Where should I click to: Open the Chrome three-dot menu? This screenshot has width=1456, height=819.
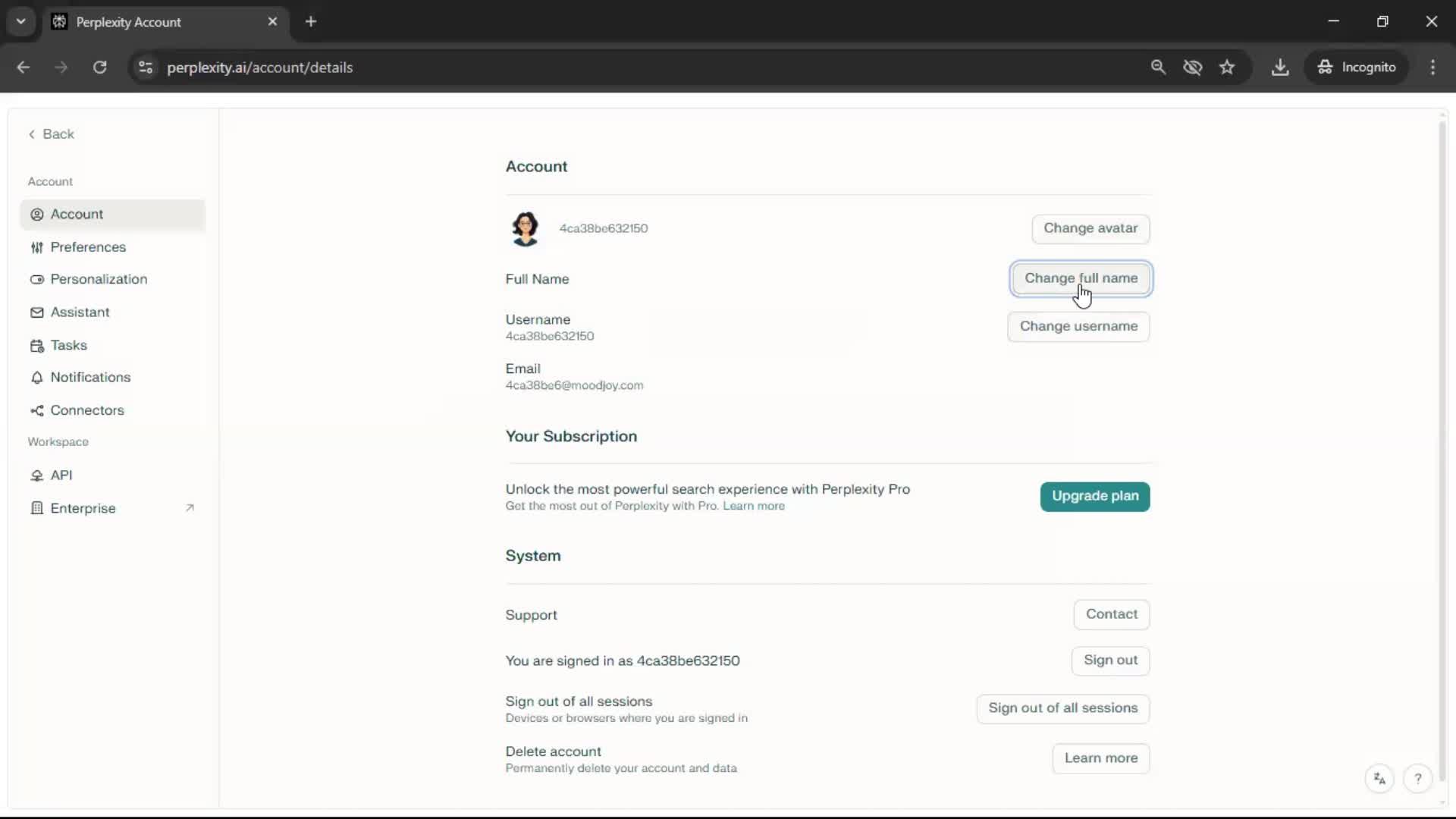(1432, 67)
